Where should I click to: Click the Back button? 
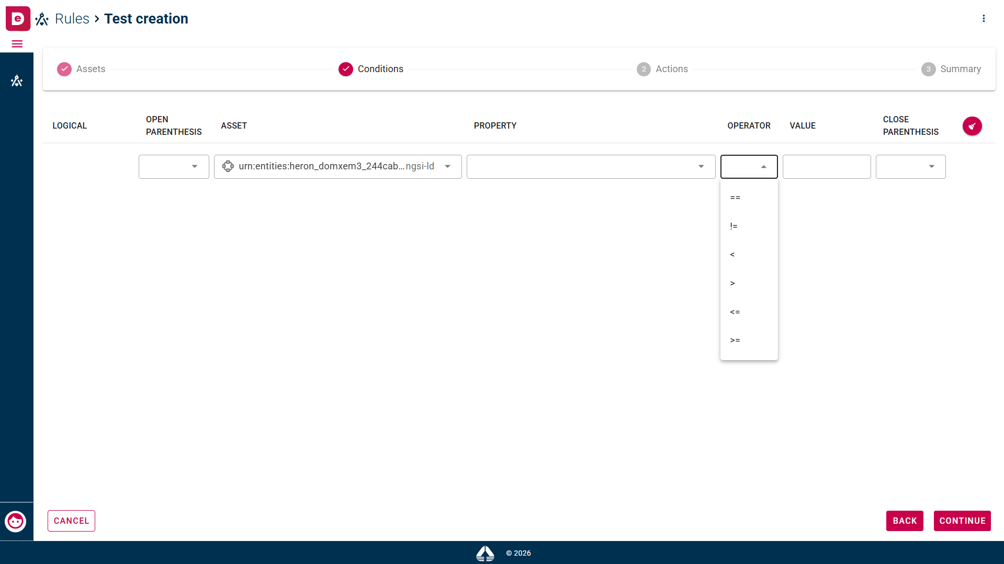coord(904,521)
